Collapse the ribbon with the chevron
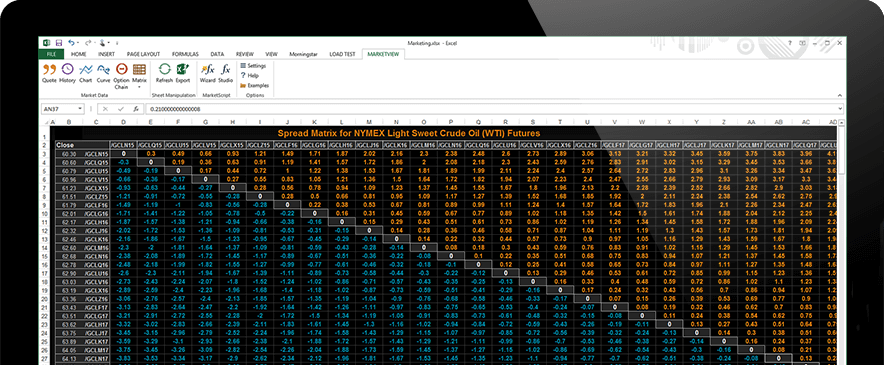Image resolution: width=884 pixels, height=365 pixels. (839, 95)
